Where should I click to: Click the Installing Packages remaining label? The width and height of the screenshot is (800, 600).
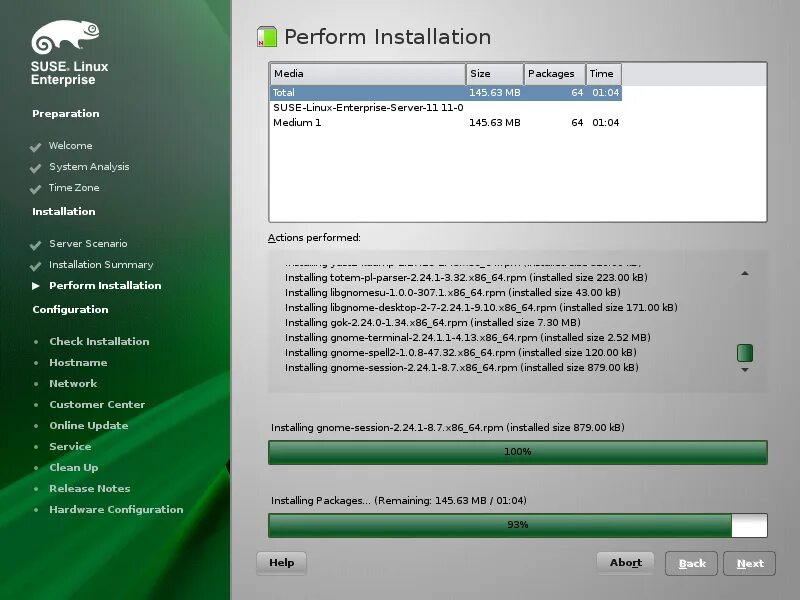point(399,501)
